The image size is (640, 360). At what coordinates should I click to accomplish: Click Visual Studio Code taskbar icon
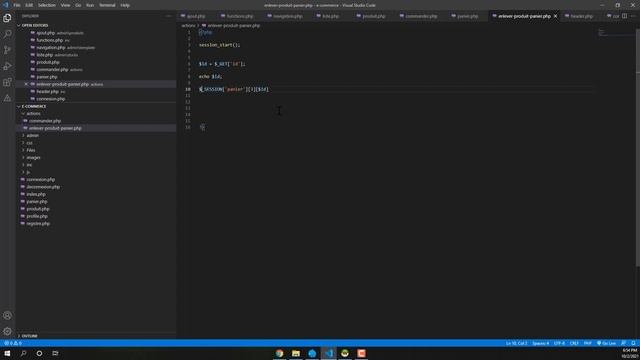click(x=329, y=353)
